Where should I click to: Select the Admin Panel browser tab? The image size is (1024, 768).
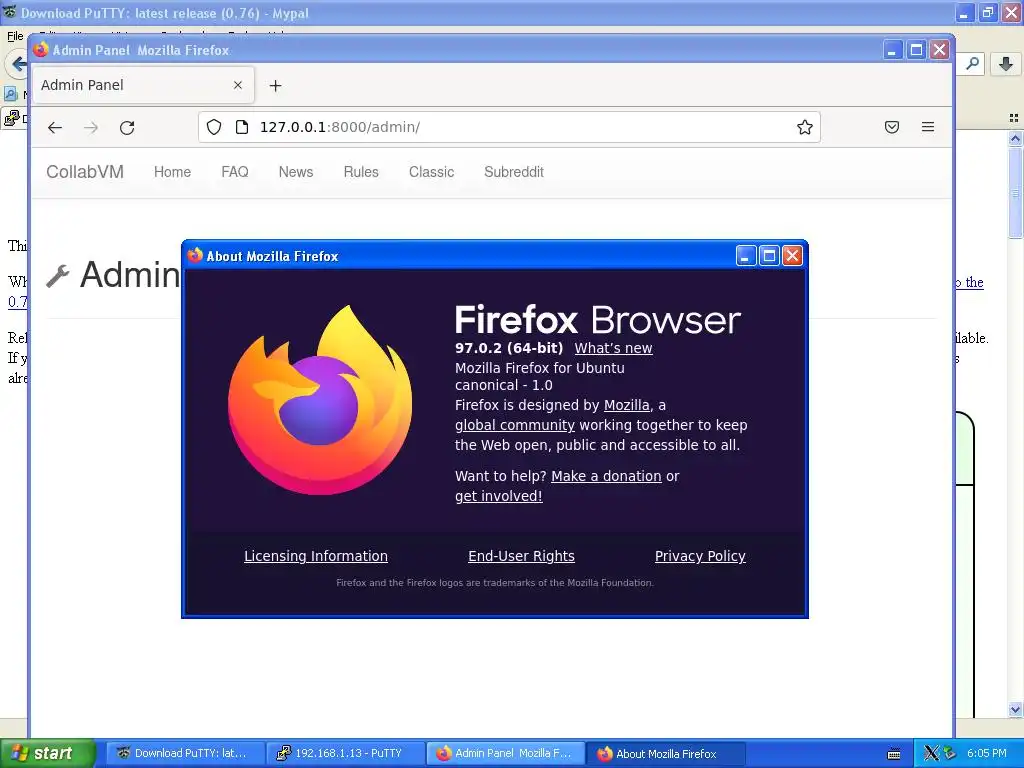[x=142, y=85]
